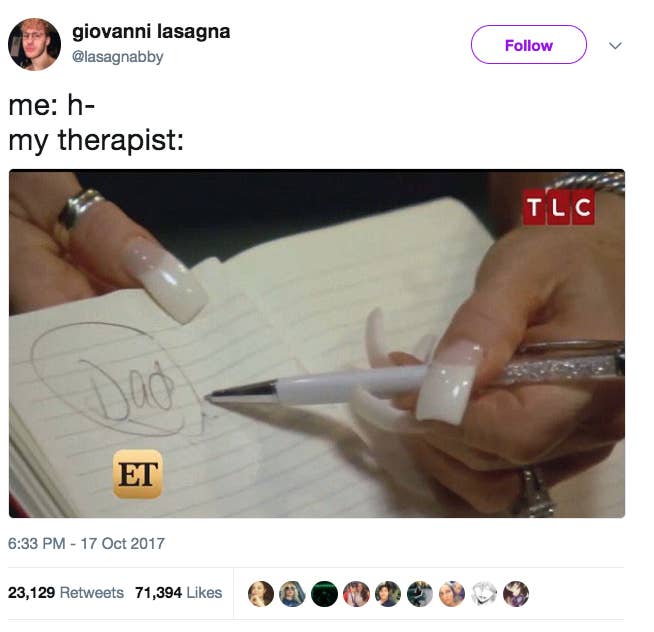The width and height of the screenshot is (654, 632).
Task: Follow the @lasagnabby account
Action: (x=528, y=45)
